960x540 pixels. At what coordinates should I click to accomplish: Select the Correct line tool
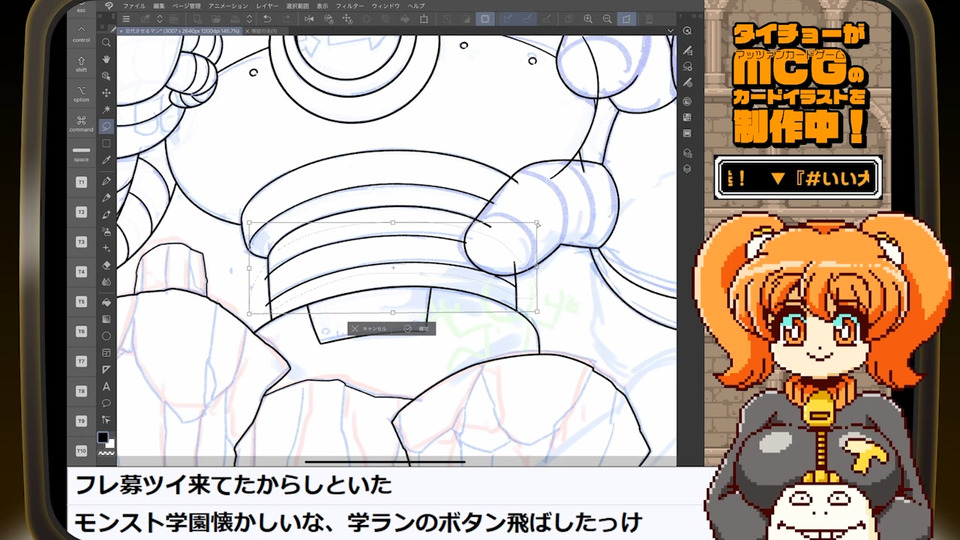(x=107, y=420)
